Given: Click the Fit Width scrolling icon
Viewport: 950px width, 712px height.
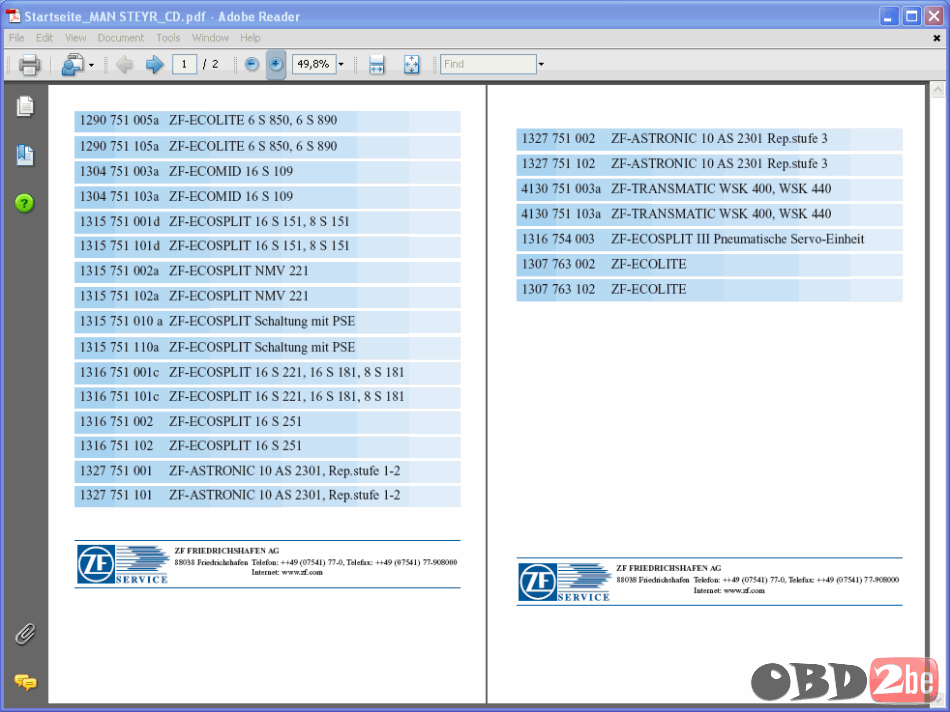Looking at the screenshot, I should 377,64.
